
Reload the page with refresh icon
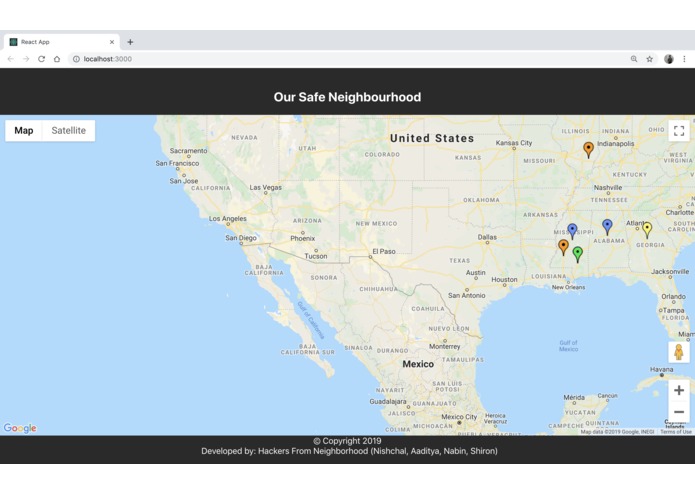point(41,59)
